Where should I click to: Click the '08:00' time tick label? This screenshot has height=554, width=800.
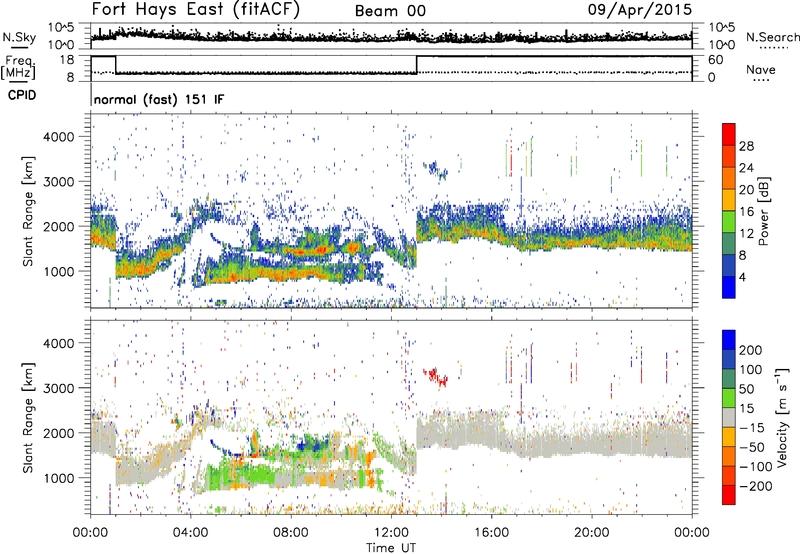coord(291,533)
